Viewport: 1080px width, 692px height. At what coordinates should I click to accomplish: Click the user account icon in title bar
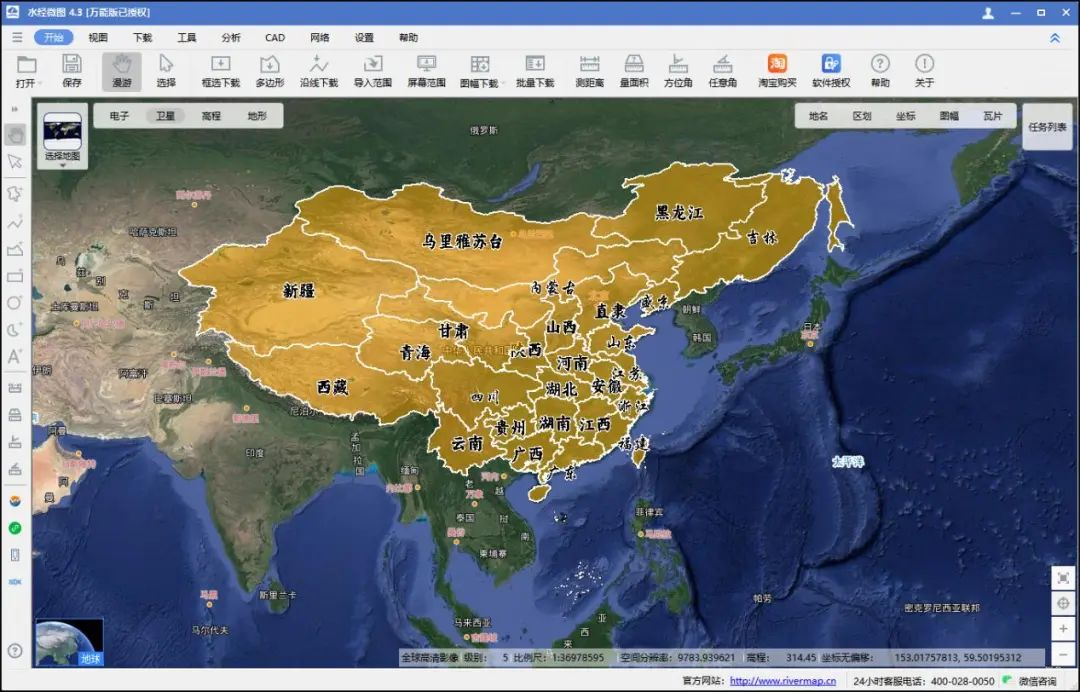(x=988, y=12)
